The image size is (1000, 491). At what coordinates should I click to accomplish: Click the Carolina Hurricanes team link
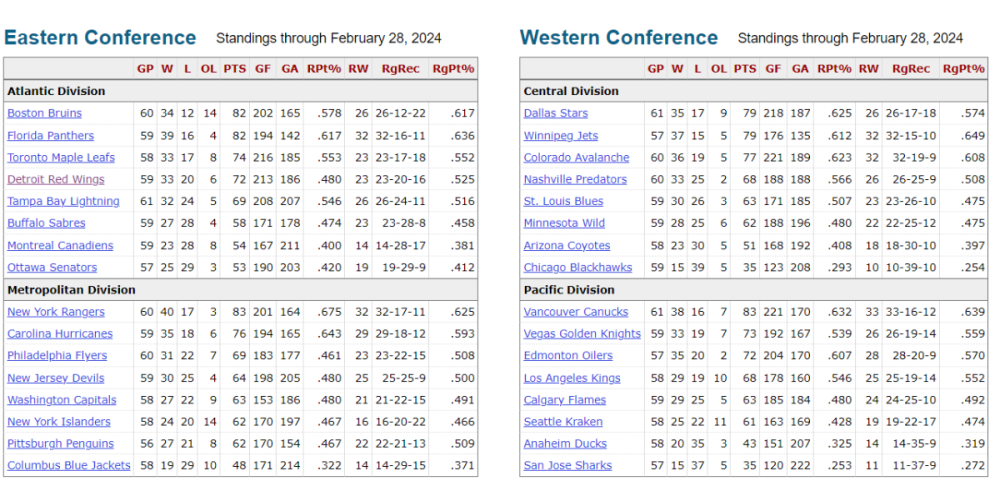tap(60, 334)
